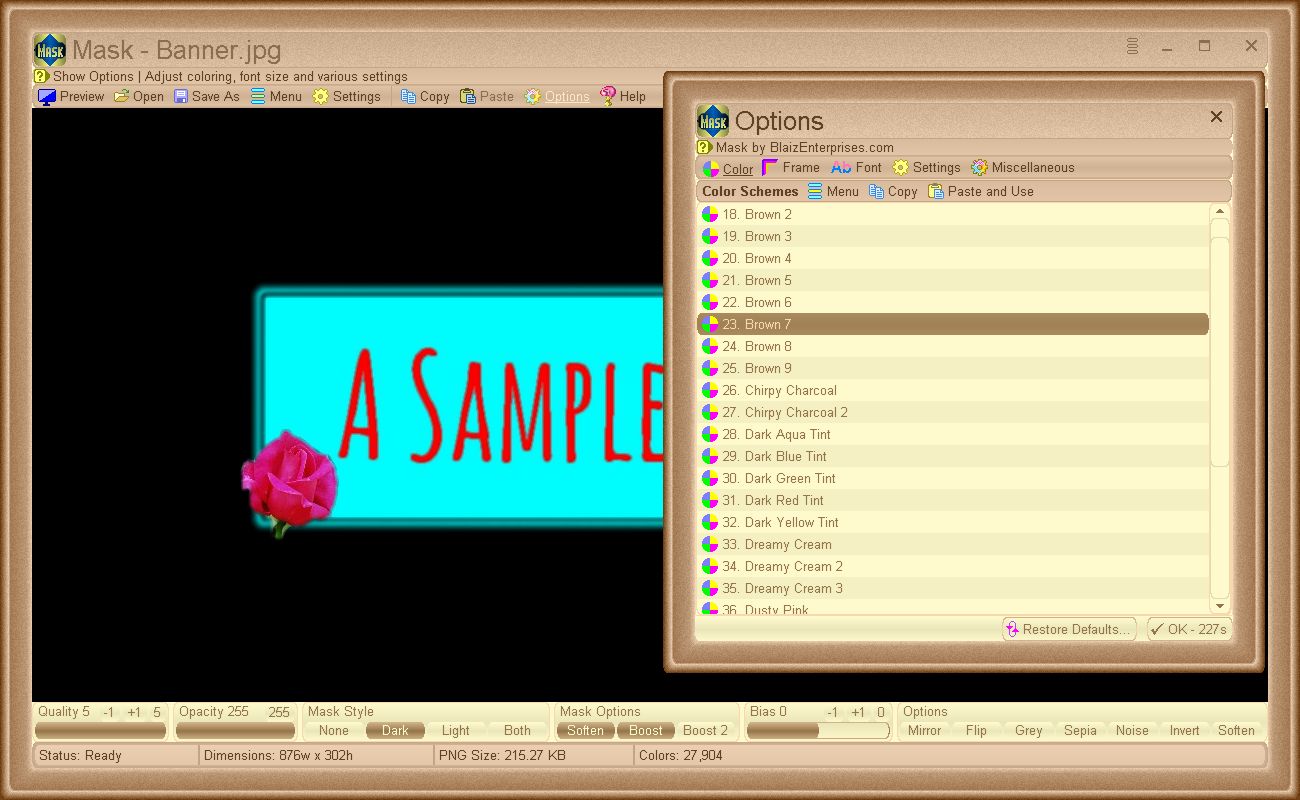Pick the '33. Dreamy Cream' scheme
This screenshot has height=800, width=1300.
953,544
